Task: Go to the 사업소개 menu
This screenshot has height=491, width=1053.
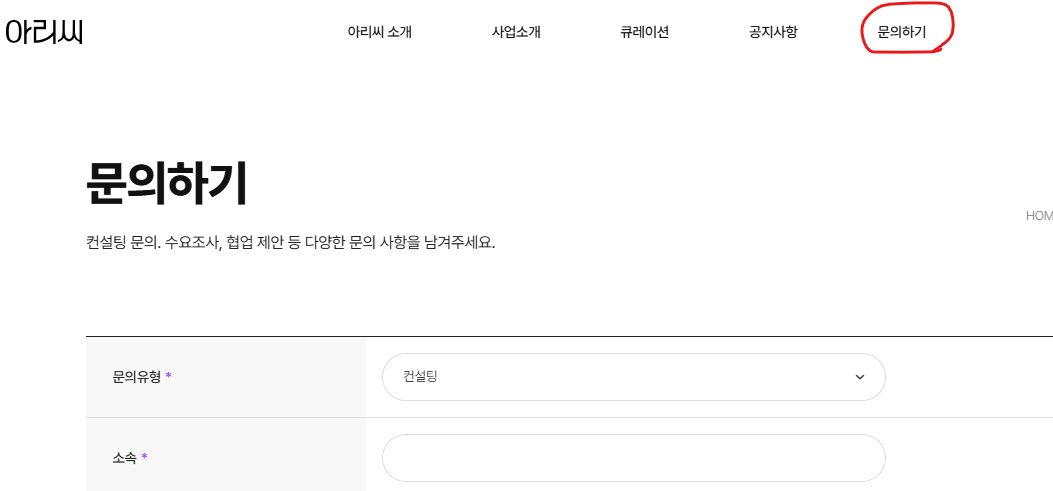Action: [x=516, y=32]
